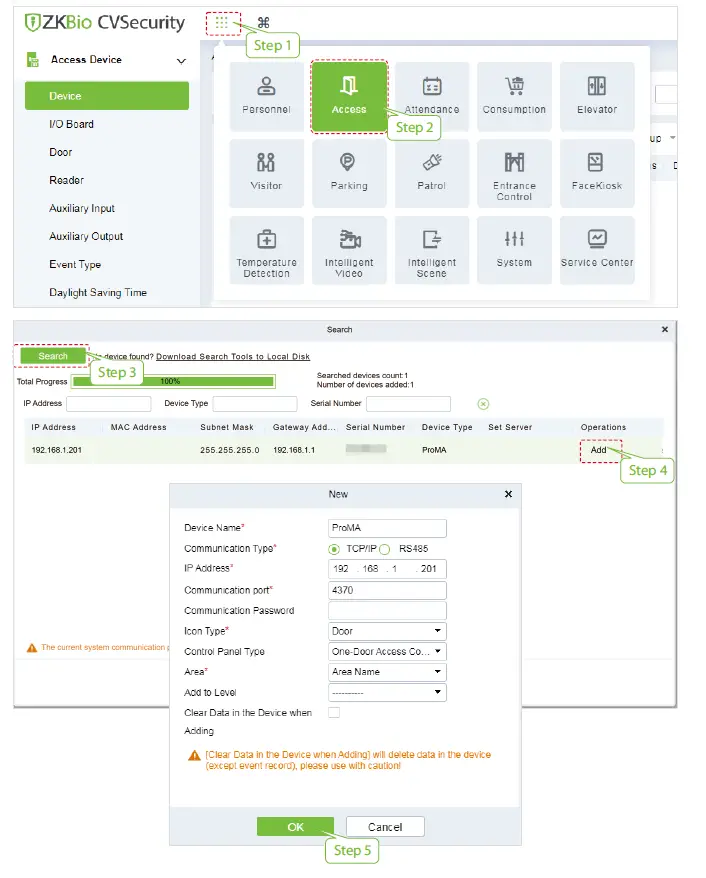Viewport: 706px width, 878px height.
Task: Open the System module tile
Action: 514,250
